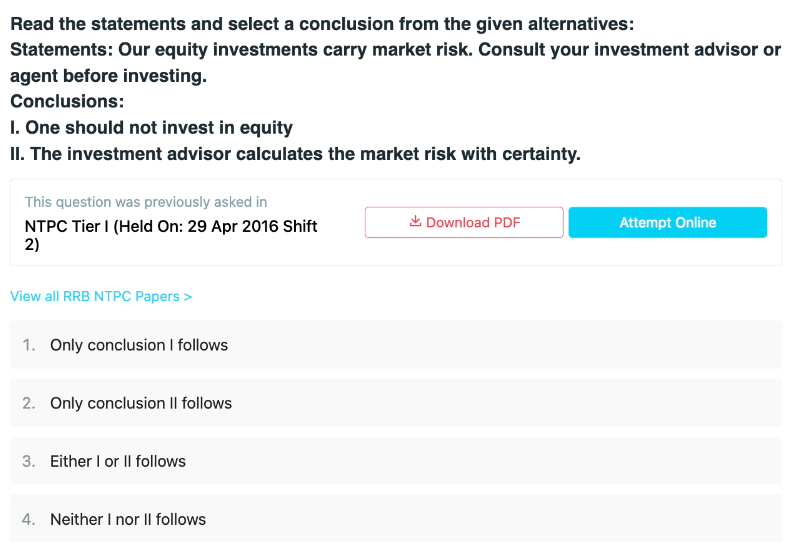
Task: Click the Statements line about equity investments
Action: (395, 62)
